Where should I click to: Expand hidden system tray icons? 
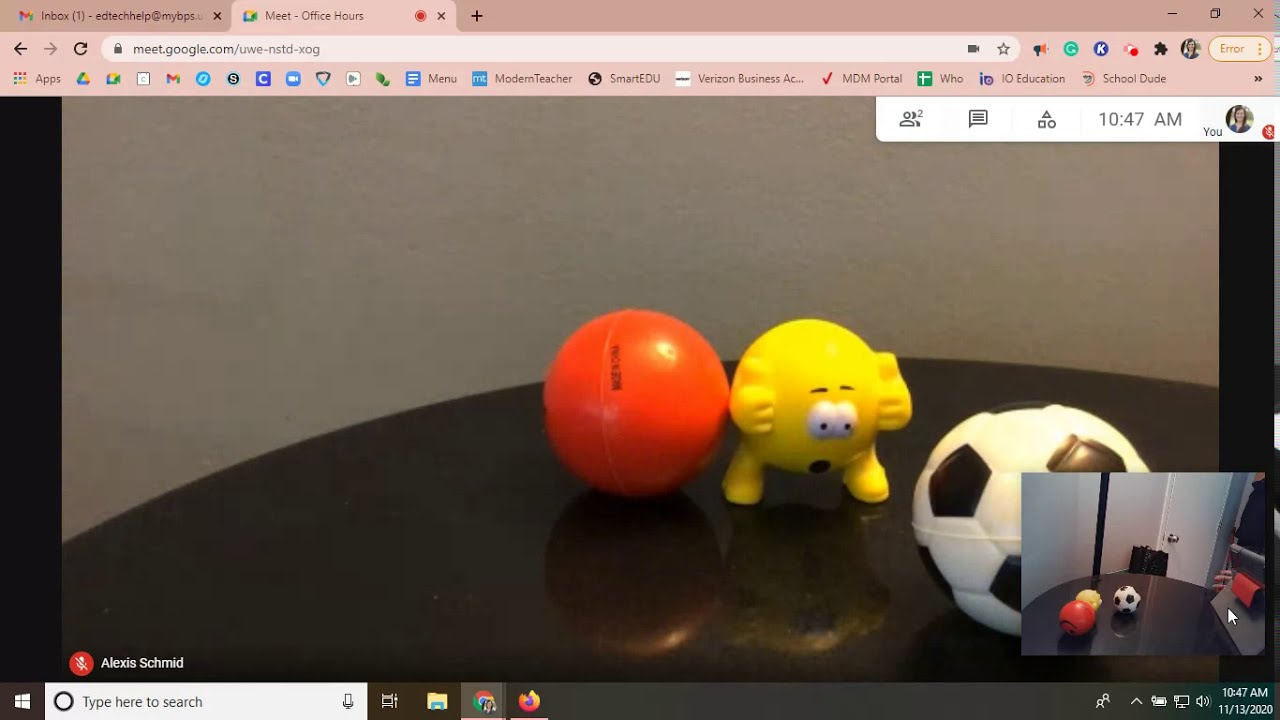point(1136,702)
